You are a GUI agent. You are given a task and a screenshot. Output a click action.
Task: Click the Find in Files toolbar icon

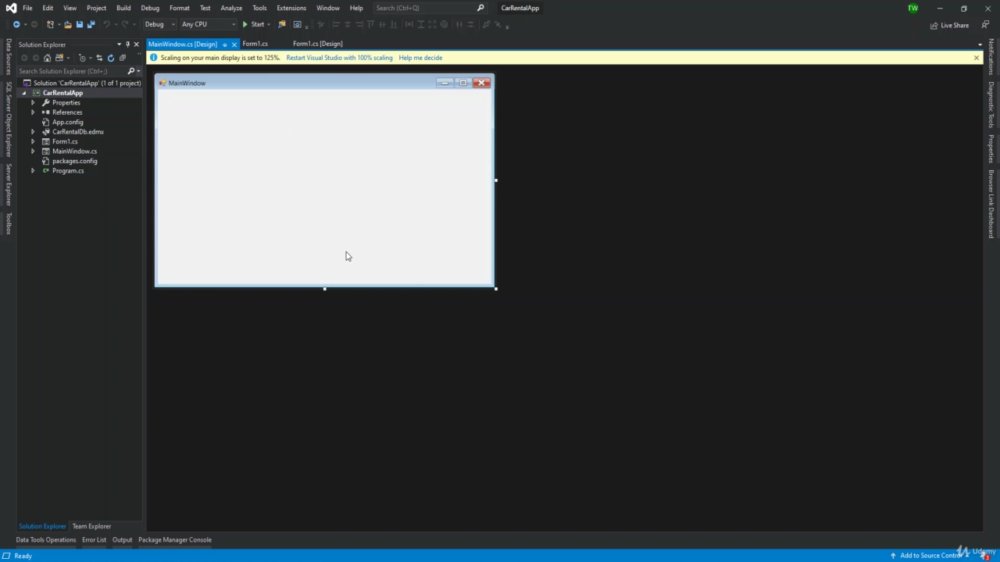[x=281, y=24]
